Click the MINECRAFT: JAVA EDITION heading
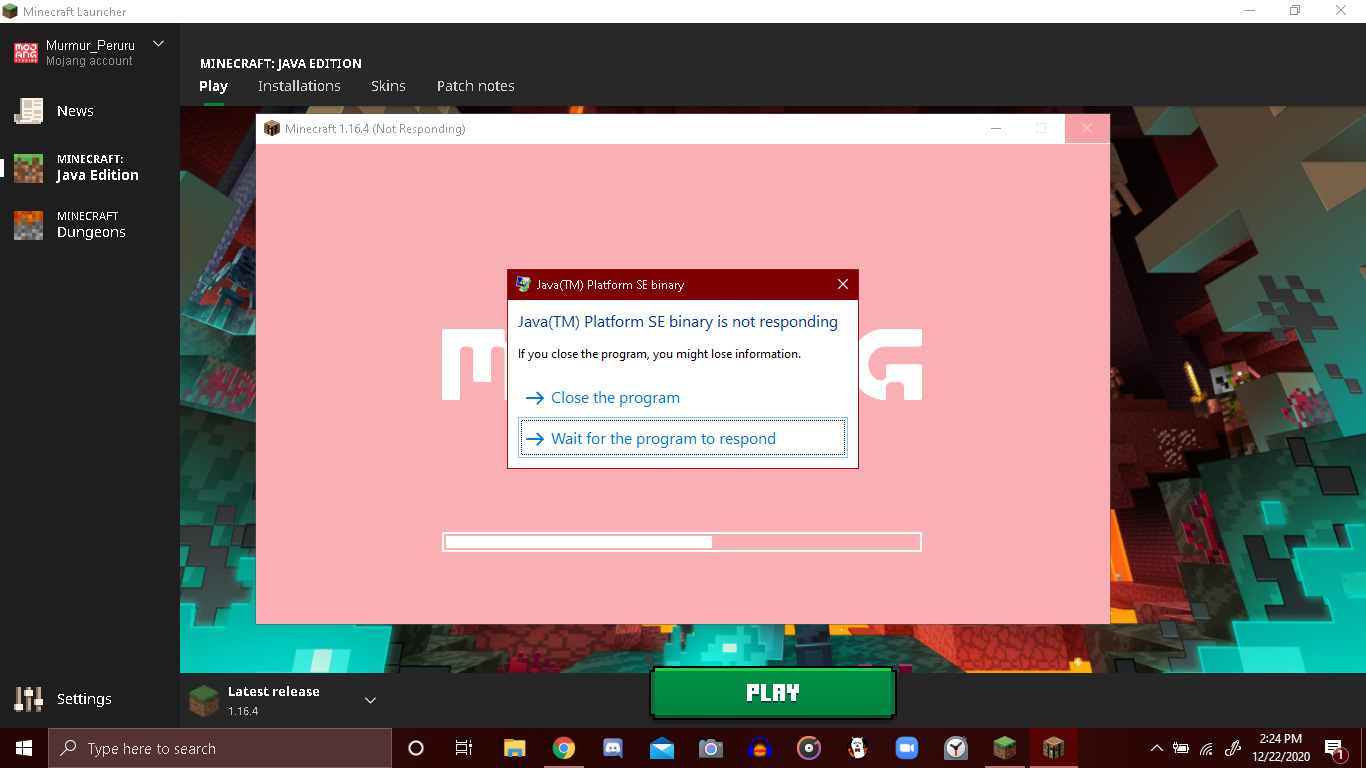This screenshot has width=1366, height=768. point(281,63)
